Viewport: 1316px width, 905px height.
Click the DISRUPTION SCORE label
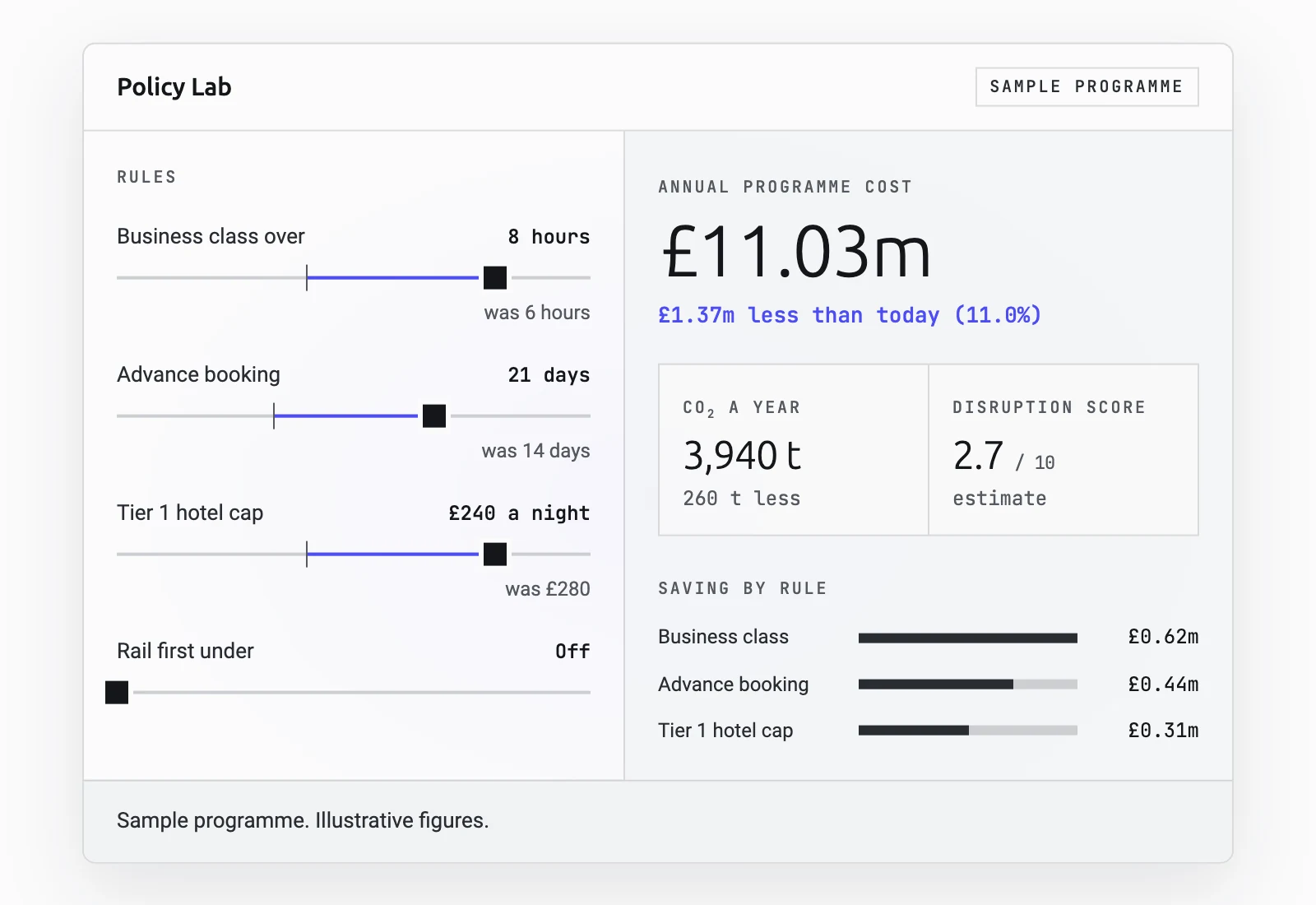(1049, 407)
